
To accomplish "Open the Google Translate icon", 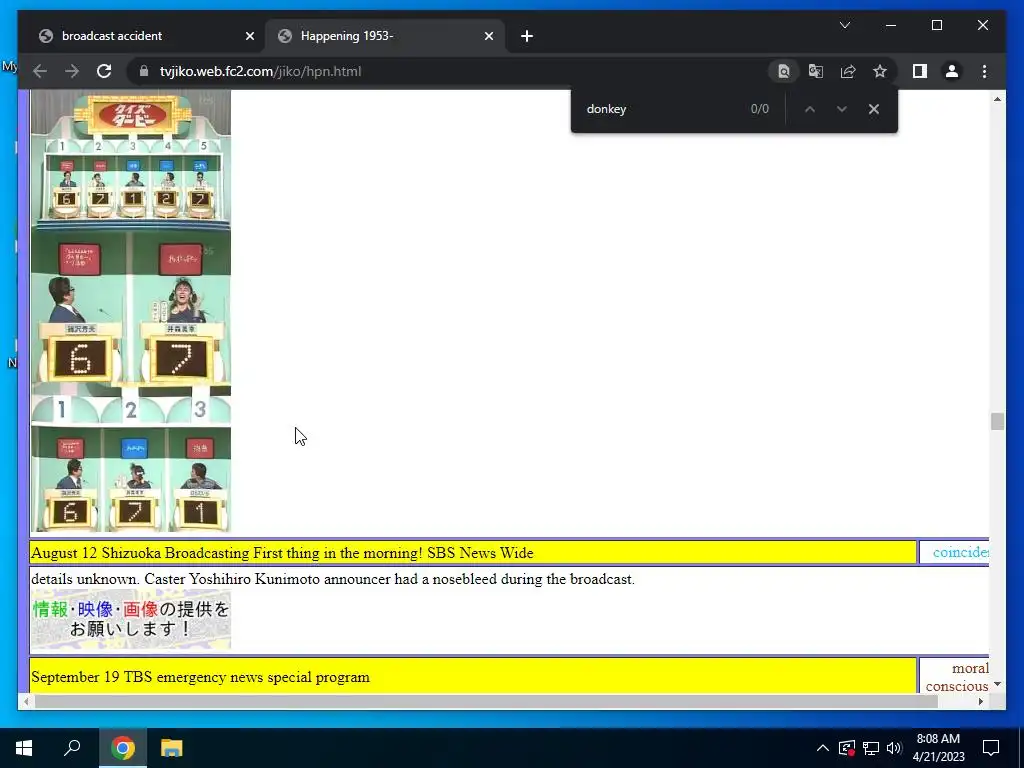I will (x=816, y=71).
